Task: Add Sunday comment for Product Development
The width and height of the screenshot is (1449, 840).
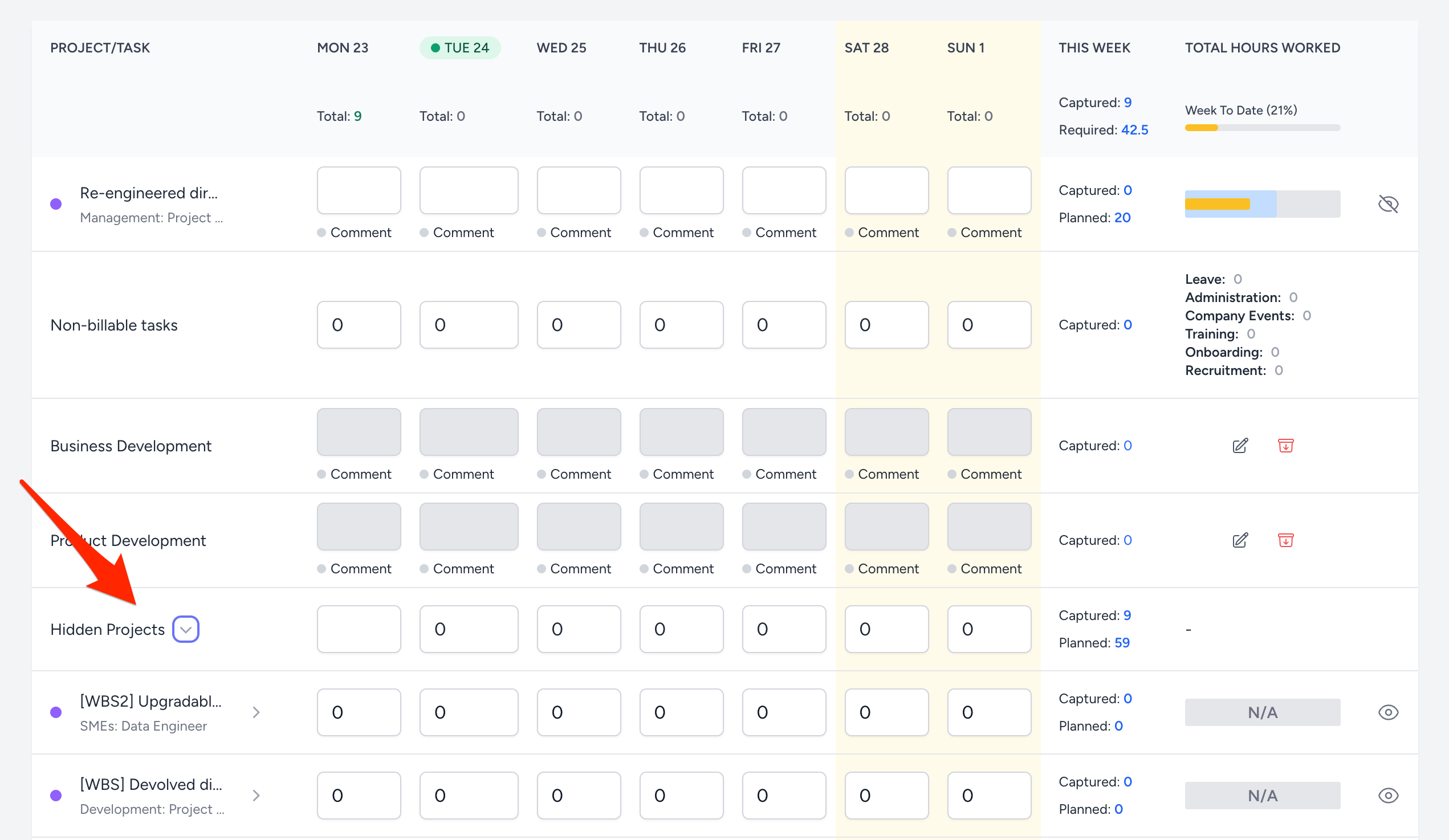Action: click(984, 569)
